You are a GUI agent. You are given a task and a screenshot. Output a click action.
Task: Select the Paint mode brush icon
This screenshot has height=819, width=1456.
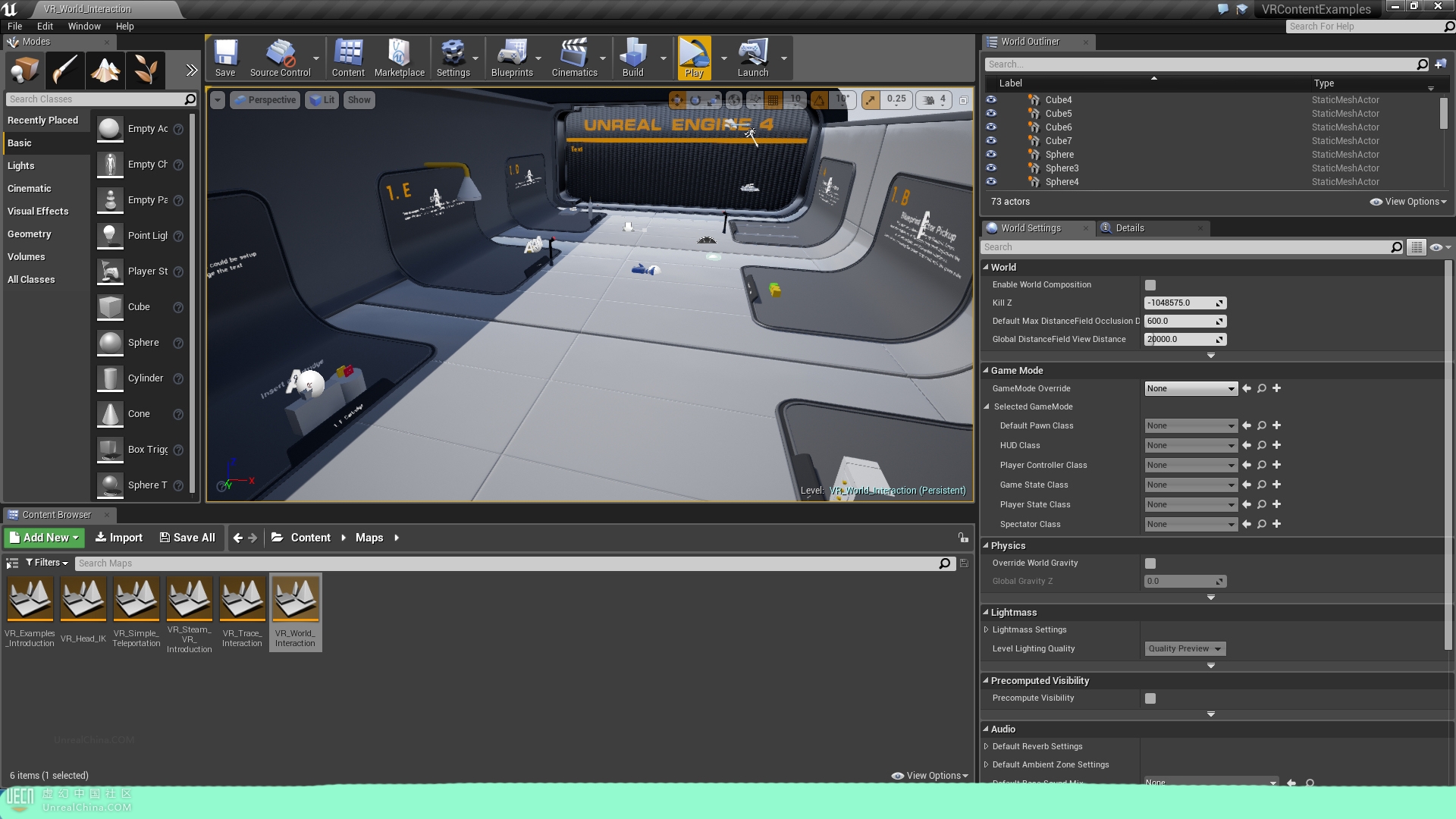pyautogui.click(x=65, y=71)
